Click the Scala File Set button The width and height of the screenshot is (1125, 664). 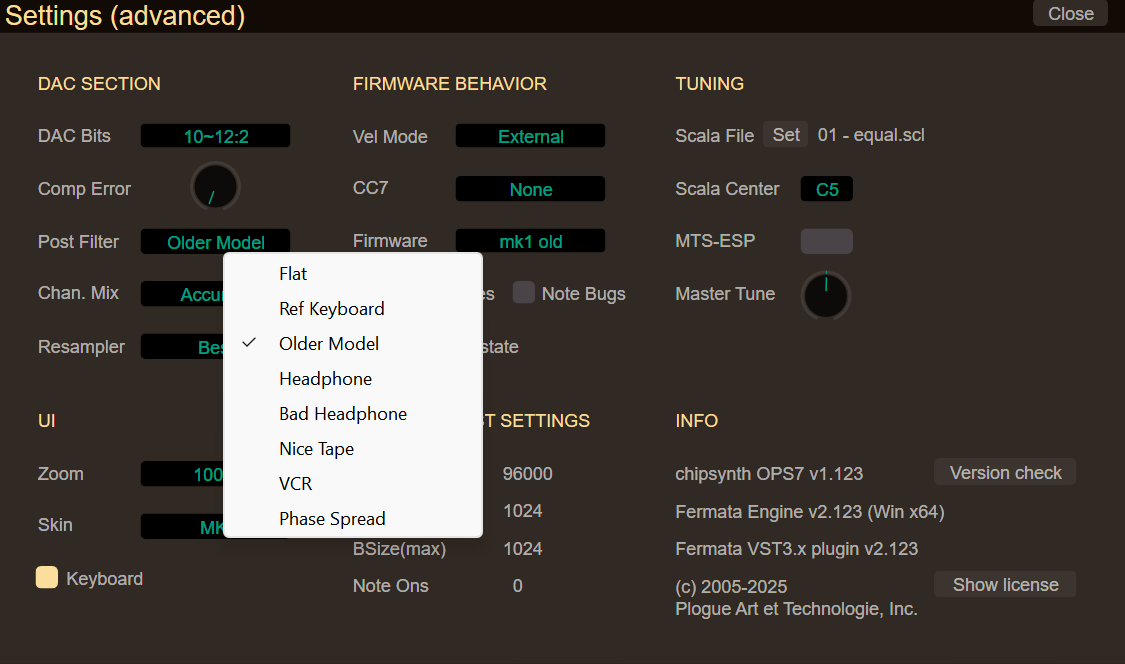pyautogui.click(x=786, y=135)
